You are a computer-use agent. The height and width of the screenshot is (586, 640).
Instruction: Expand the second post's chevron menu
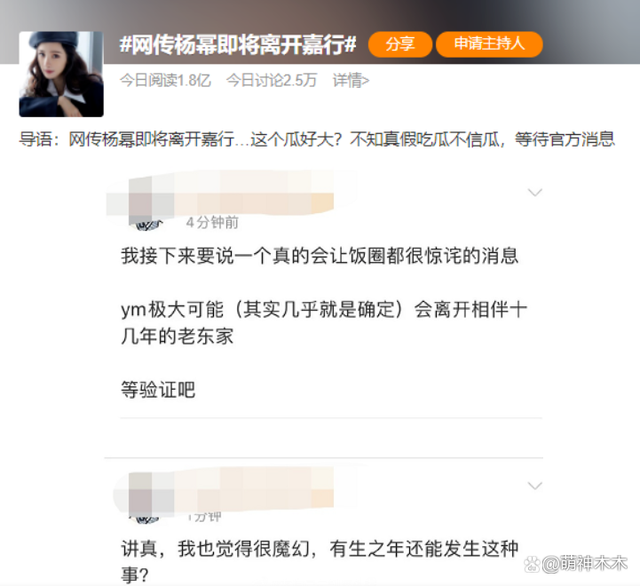pos(535,486)
